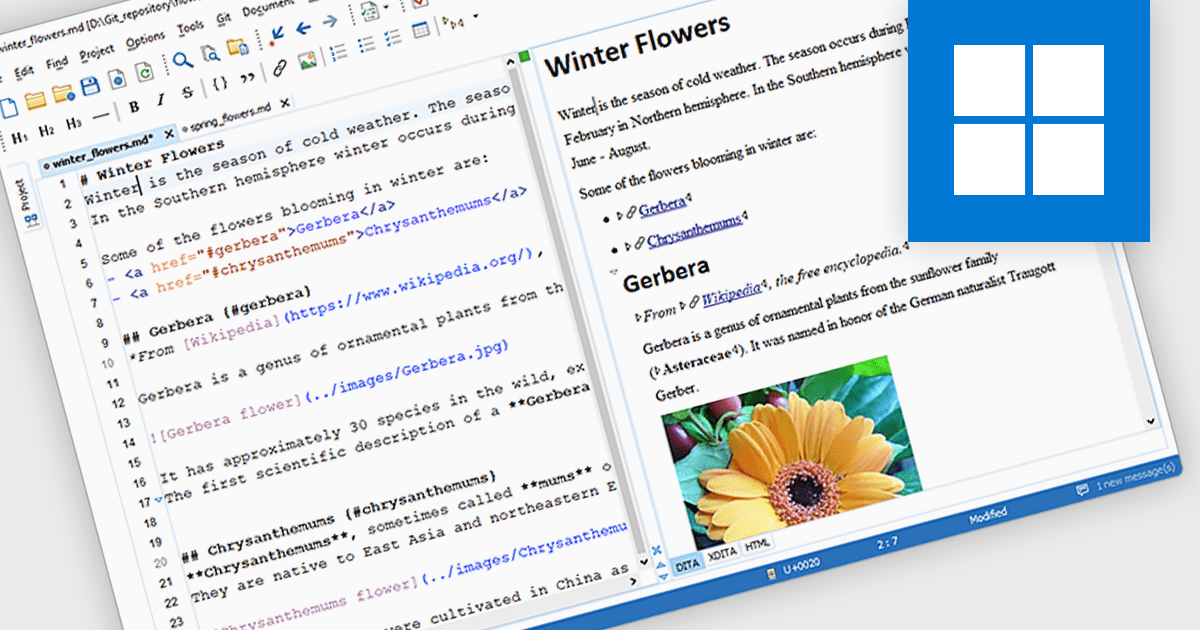Apply H1 heading style
Viewport: 1200px width, 630px height.
pos(19,137)
